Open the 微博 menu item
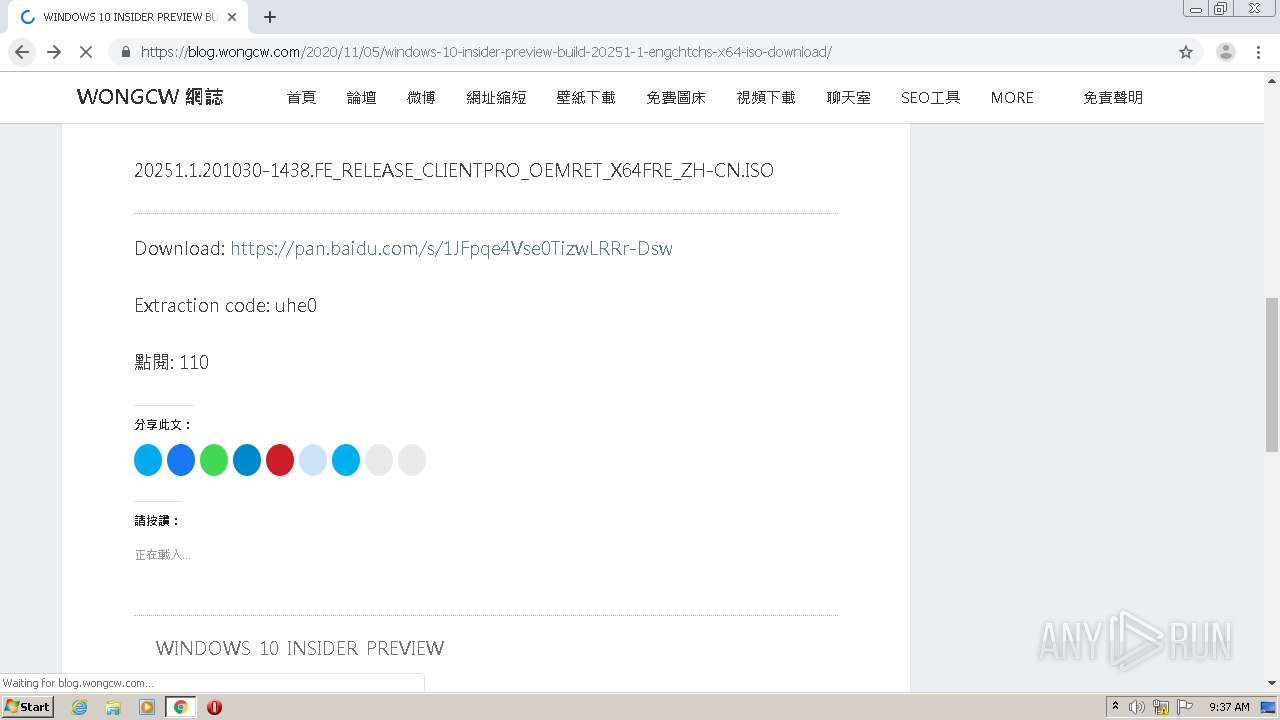 pos(421,97)
